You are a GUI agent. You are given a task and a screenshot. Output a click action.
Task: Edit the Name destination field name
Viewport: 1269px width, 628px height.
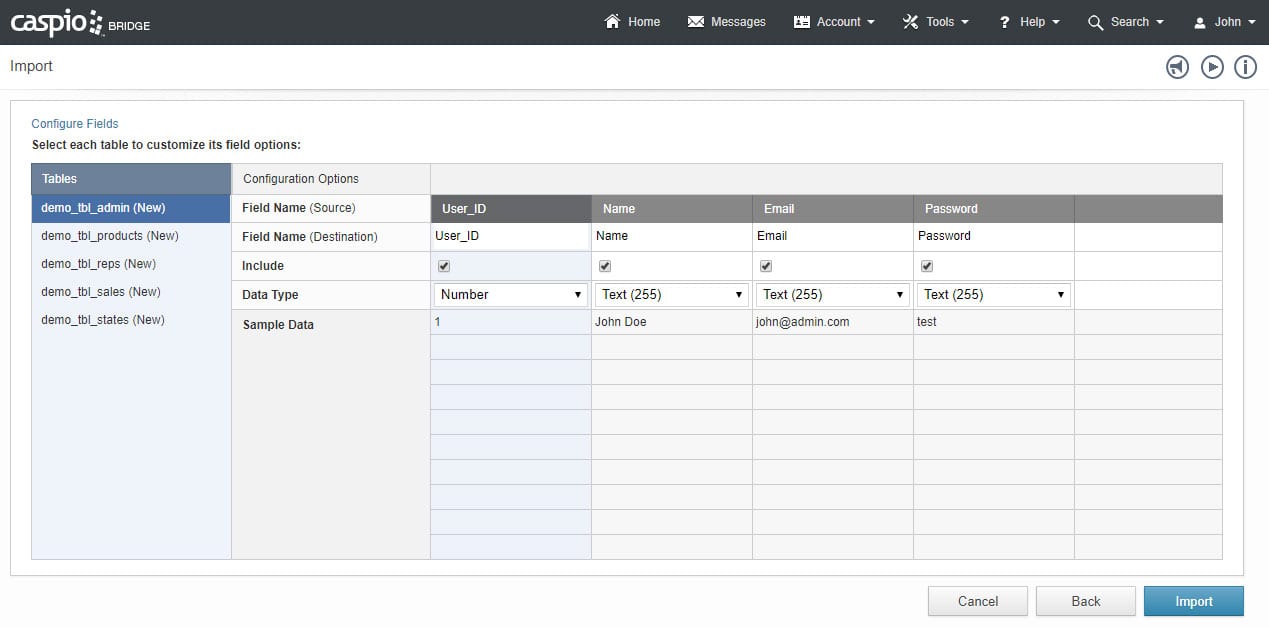pos(670,237)
